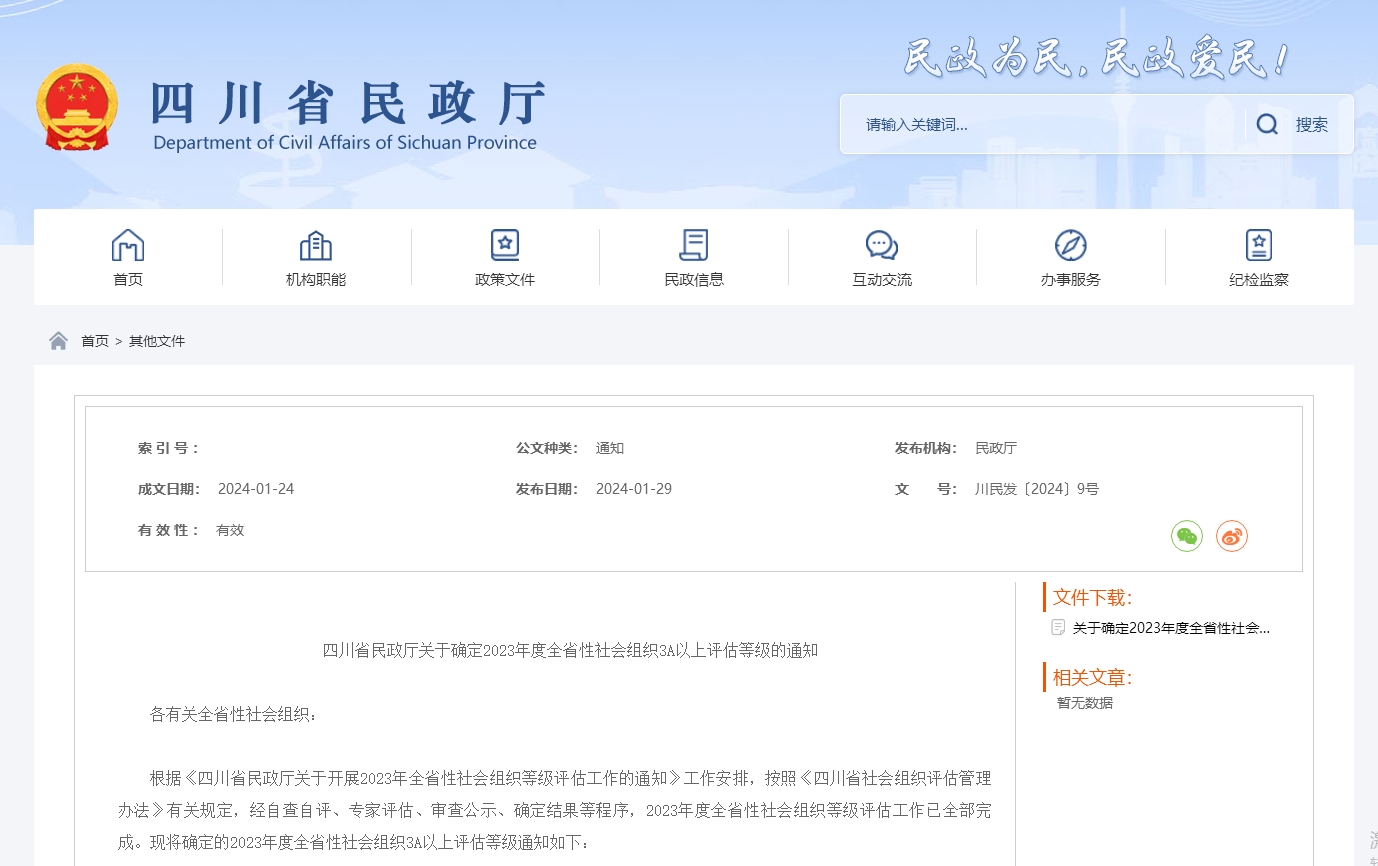Click the search magnifier icon
Image resolution: width=1378 pixels, height=866 pixels.
point(1266,123)
